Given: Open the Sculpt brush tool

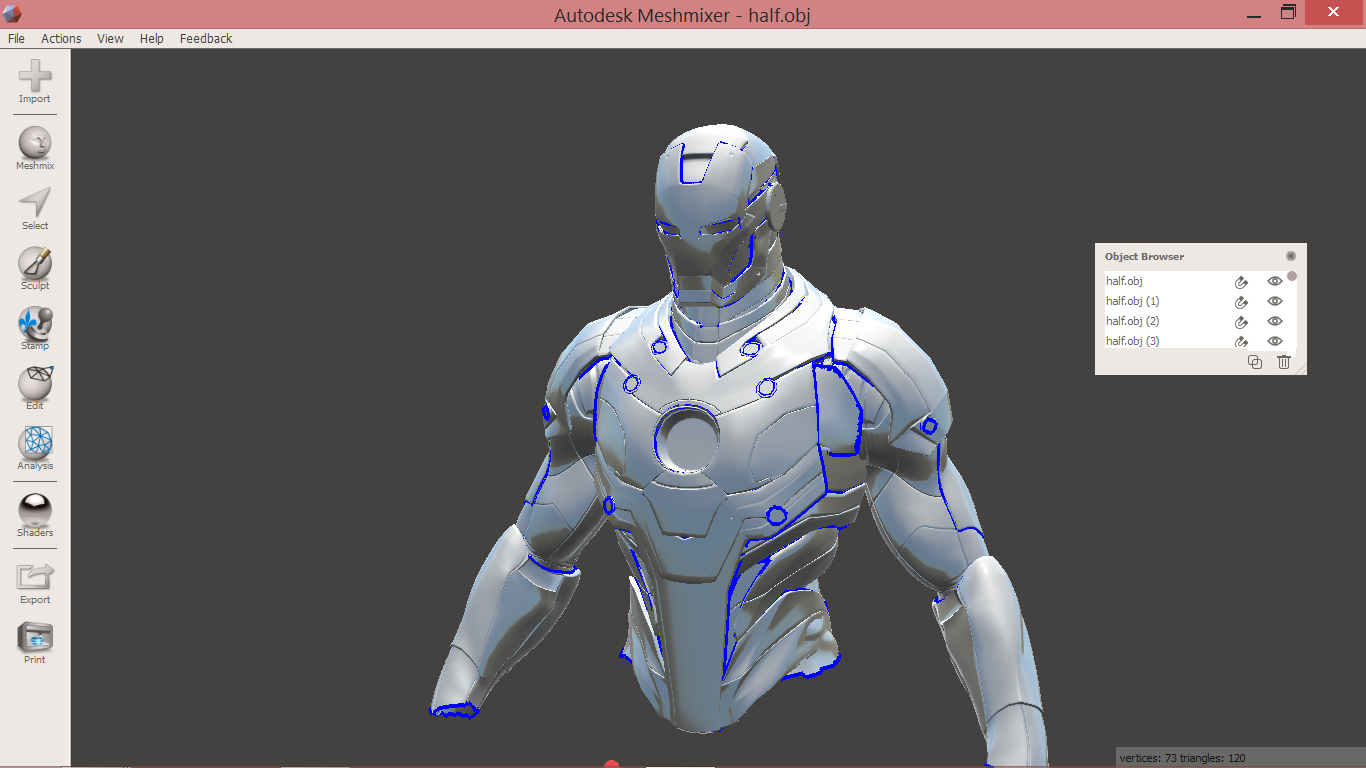Looking at the screenshot, I should point(35,268).
